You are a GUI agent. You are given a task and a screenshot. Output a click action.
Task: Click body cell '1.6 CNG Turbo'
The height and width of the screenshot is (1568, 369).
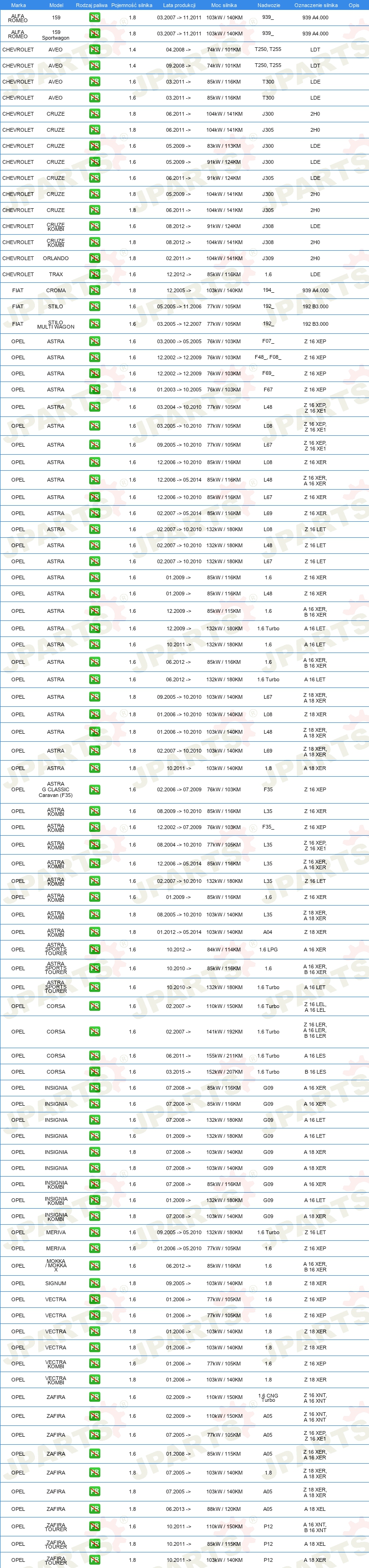[268, 1398]
